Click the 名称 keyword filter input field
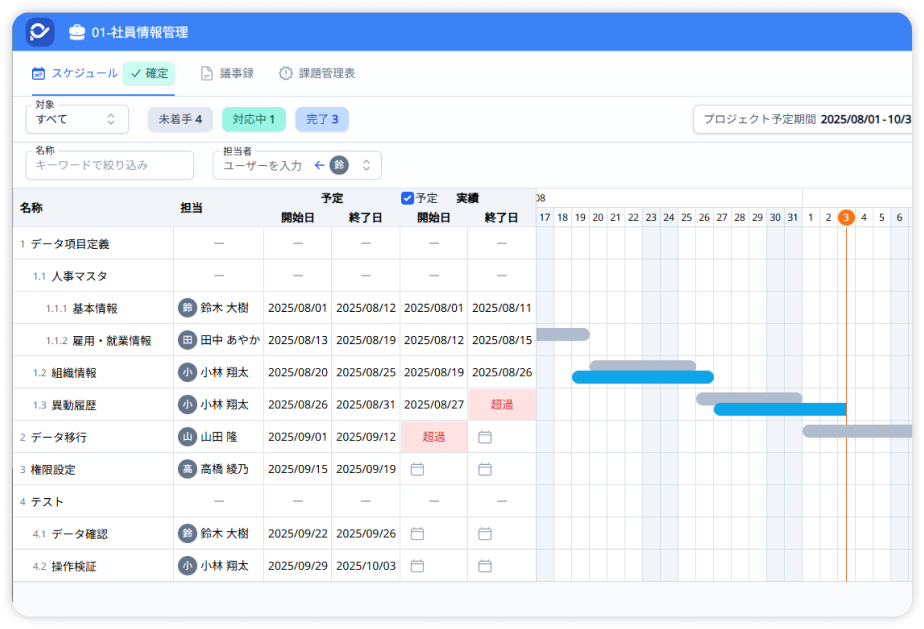The width and height of the screenshot is (924, 629). (x=108, y=166)
